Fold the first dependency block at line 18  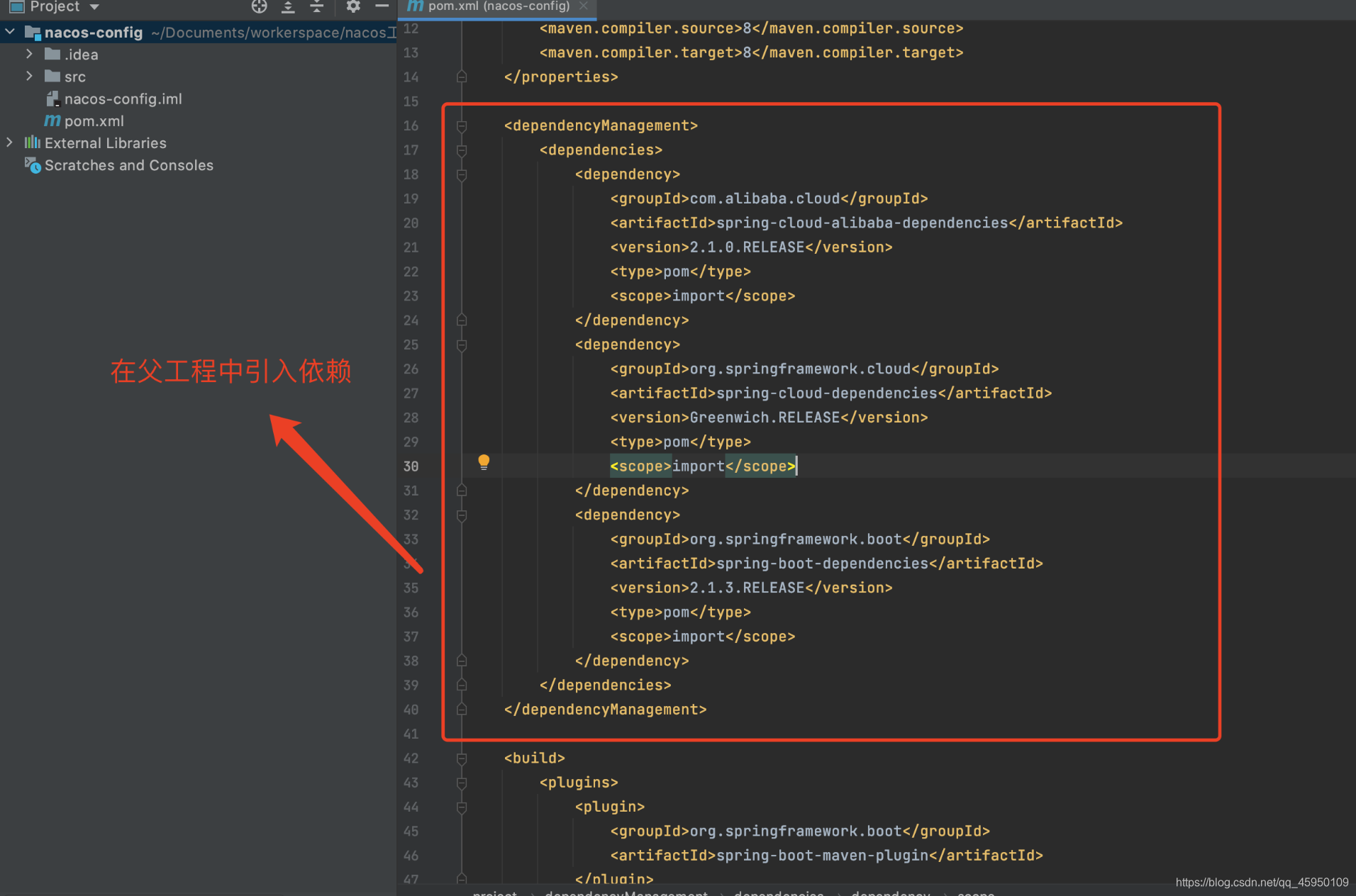click(x=462, y=174)
